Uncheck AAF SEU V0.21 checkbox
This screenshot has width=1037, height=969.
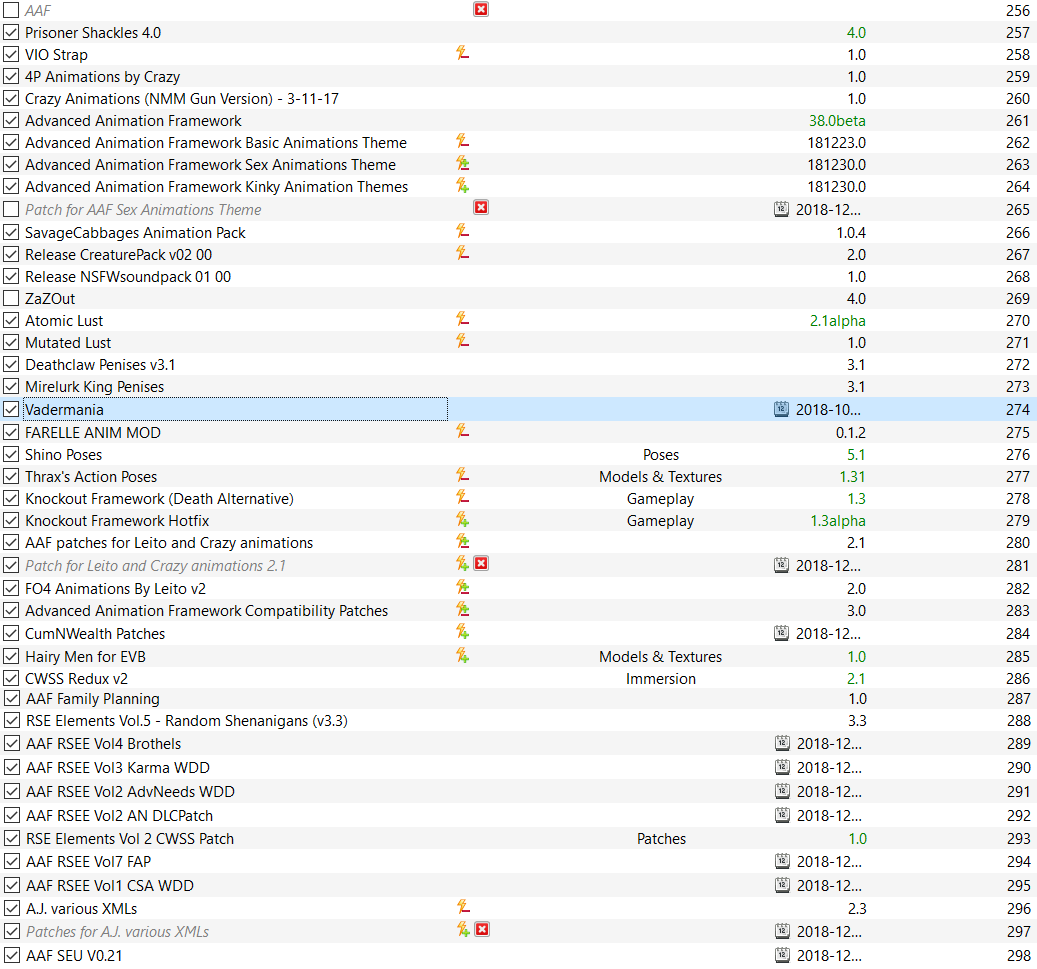pos(12,955)
